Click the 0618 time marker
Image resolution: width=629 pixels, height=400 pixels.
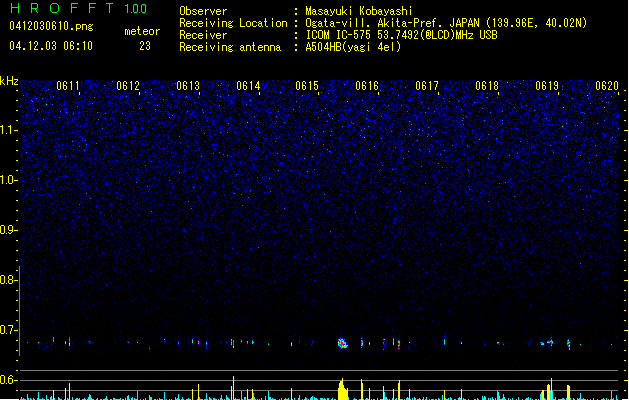[x=487, y=86]
